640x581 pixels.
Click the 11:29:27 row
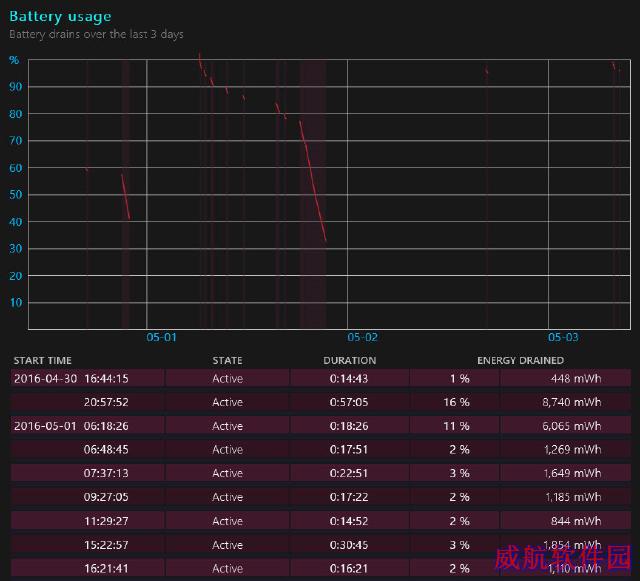pos(321,521)
